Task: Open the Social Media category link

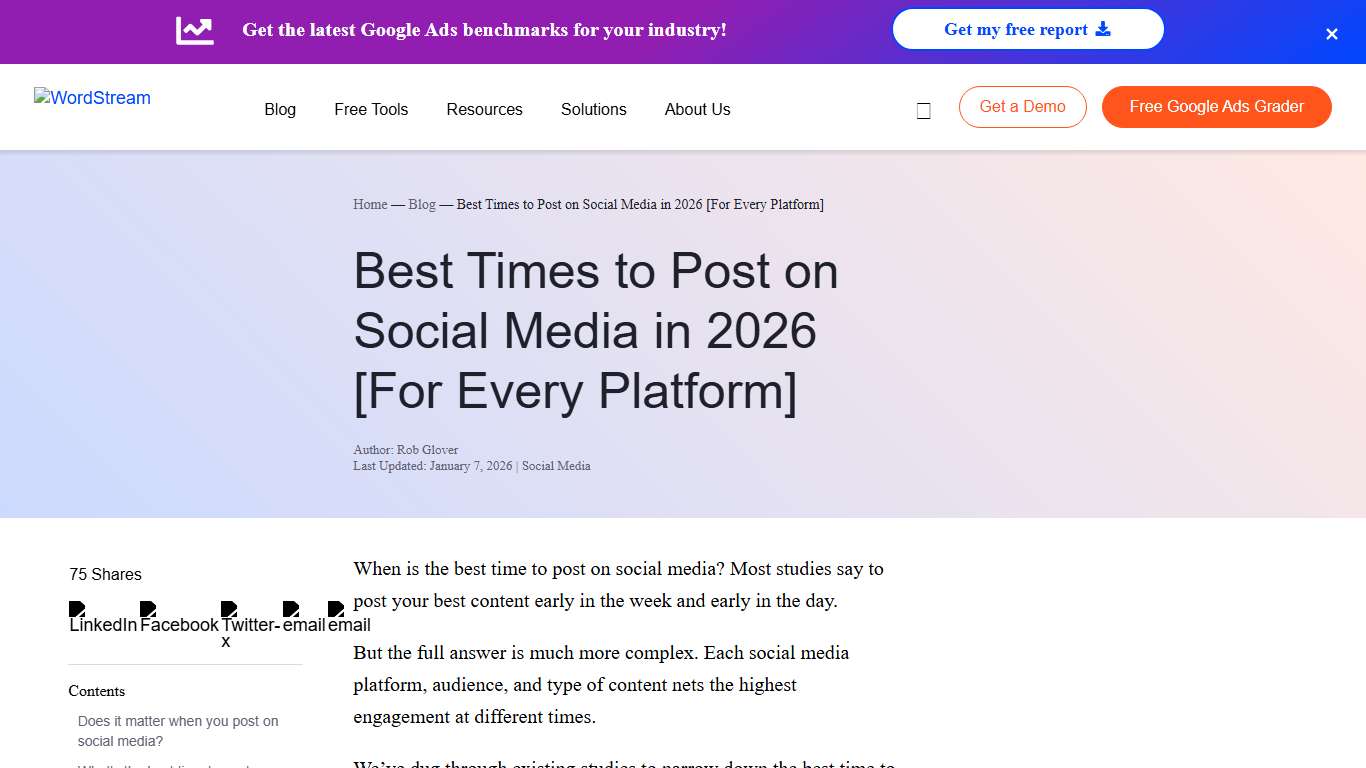Action: point(556,465)
